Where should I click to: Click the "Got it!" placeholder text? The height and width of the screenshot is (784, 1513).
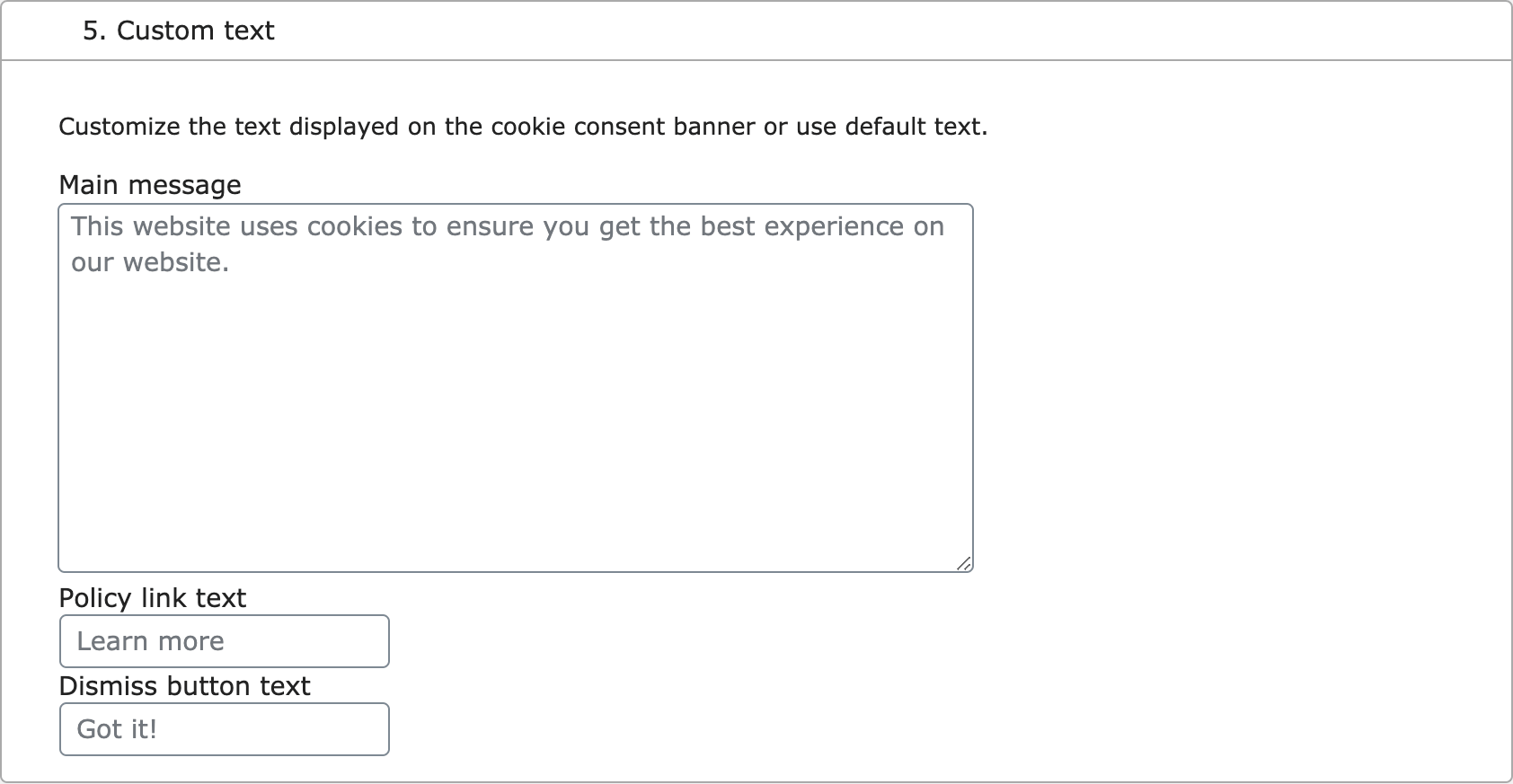[117, 729]
